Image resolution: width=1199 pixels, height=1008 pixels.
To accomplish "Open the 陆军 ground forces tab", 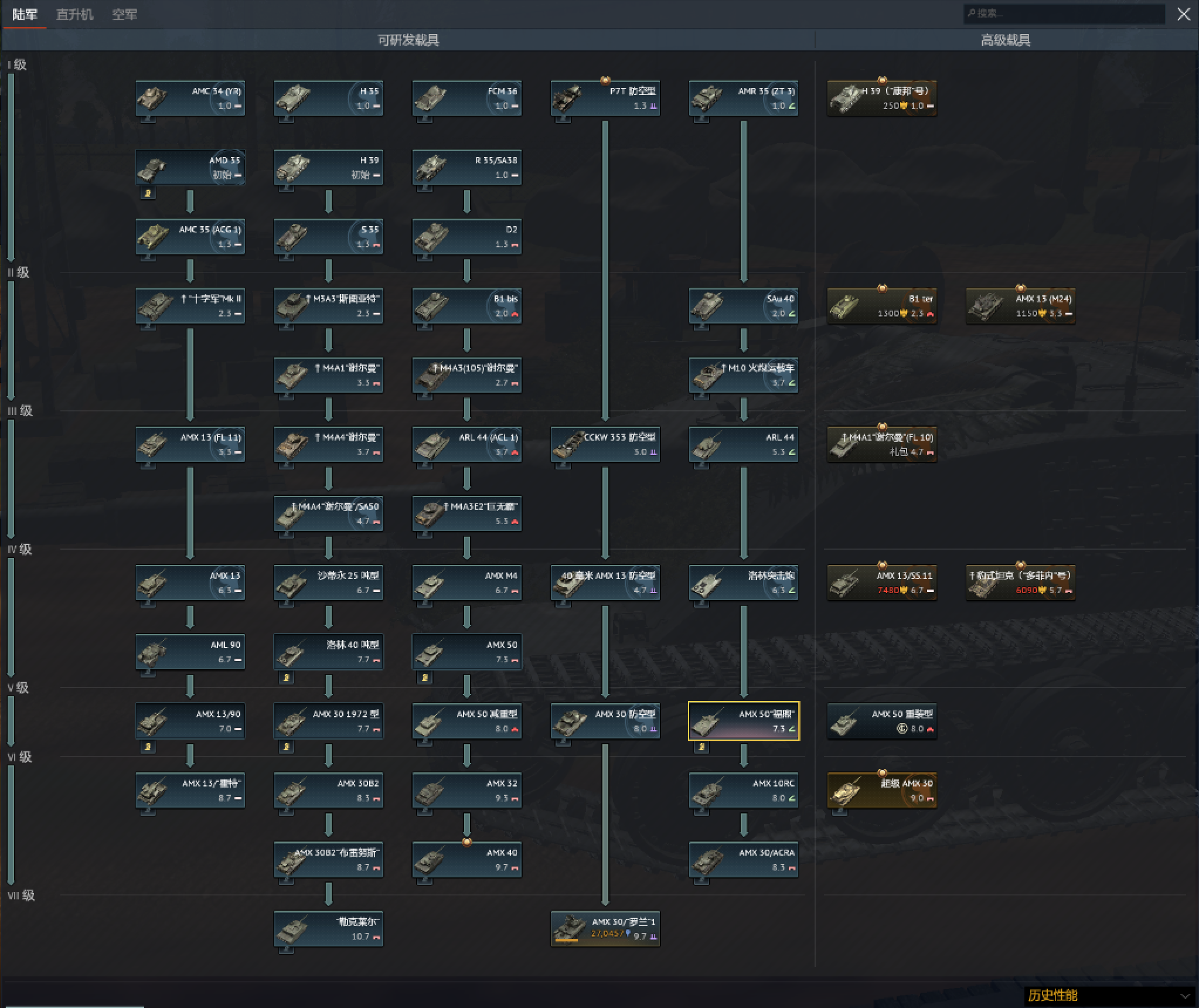I will [x=25, y=15].
